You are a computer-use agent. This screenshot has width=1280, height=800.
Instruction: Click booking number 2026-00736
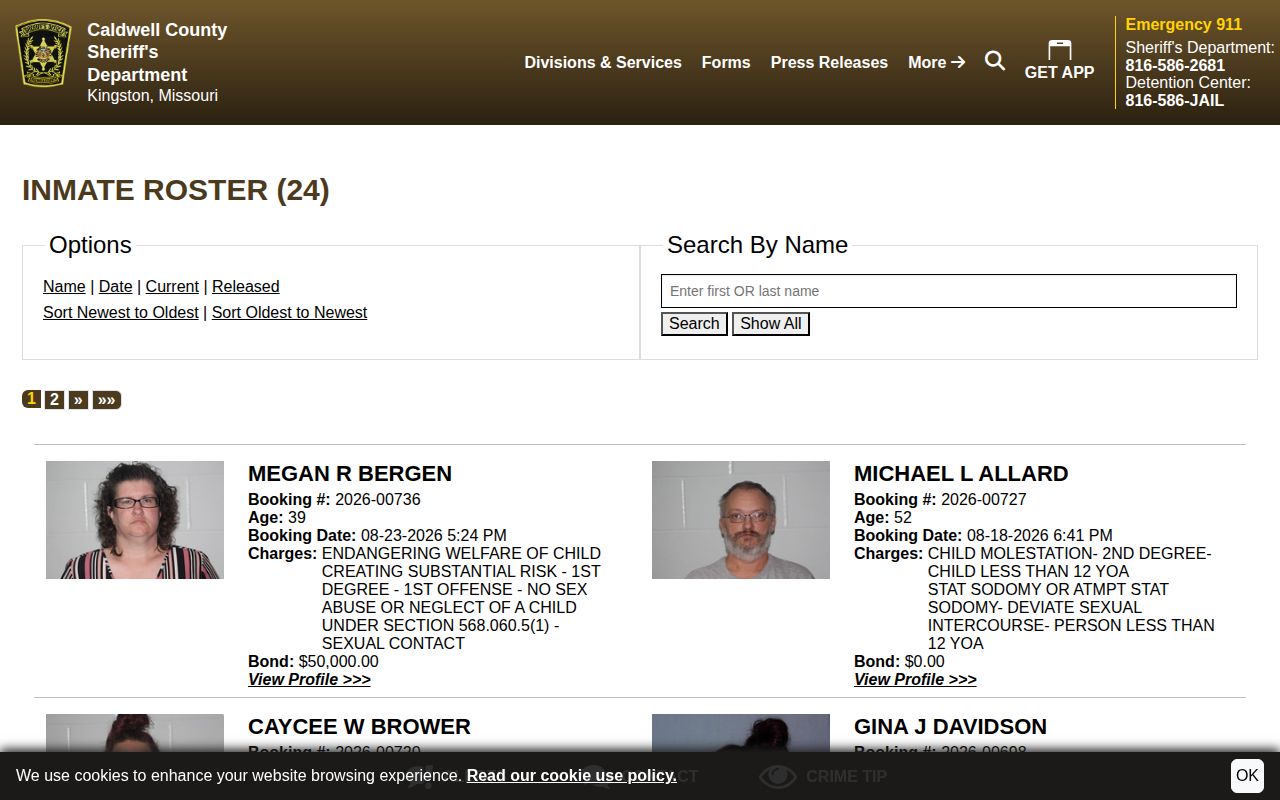pyautogui.click(x=378, y=499)
